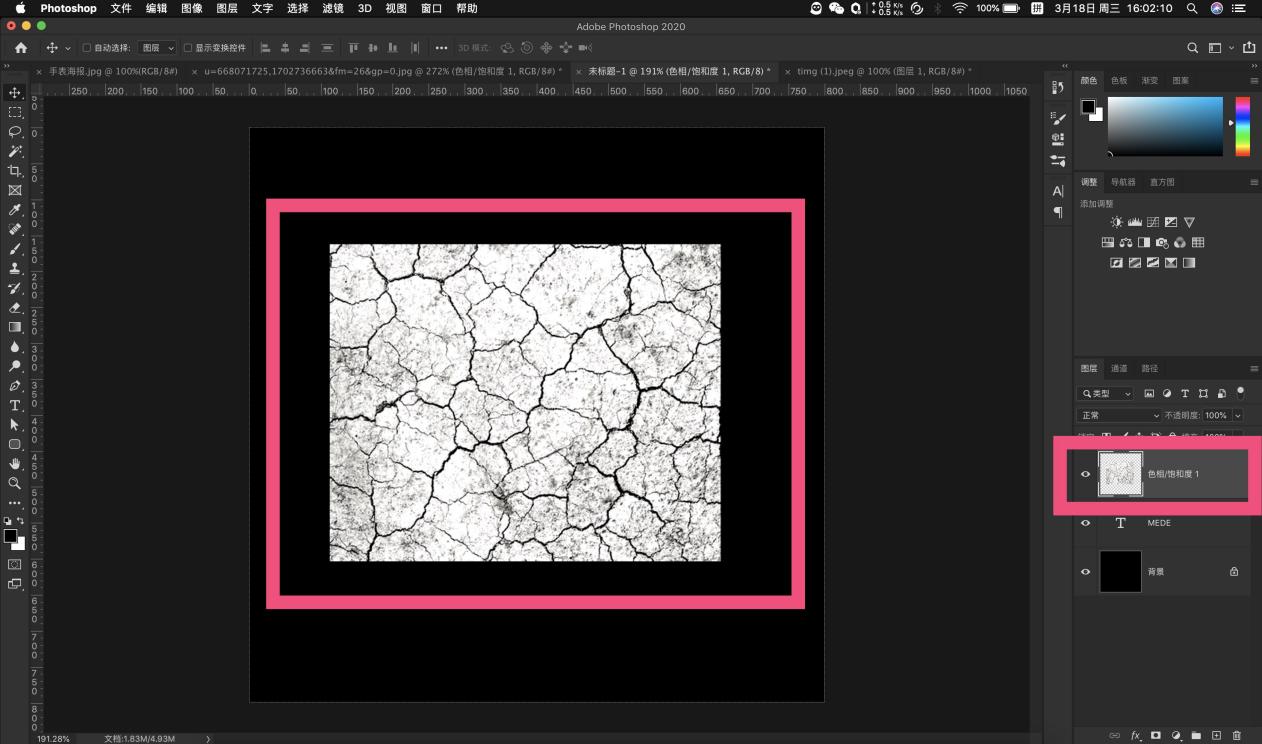Click the foreground color swatch in Color panel

(x=1087, y=106)
